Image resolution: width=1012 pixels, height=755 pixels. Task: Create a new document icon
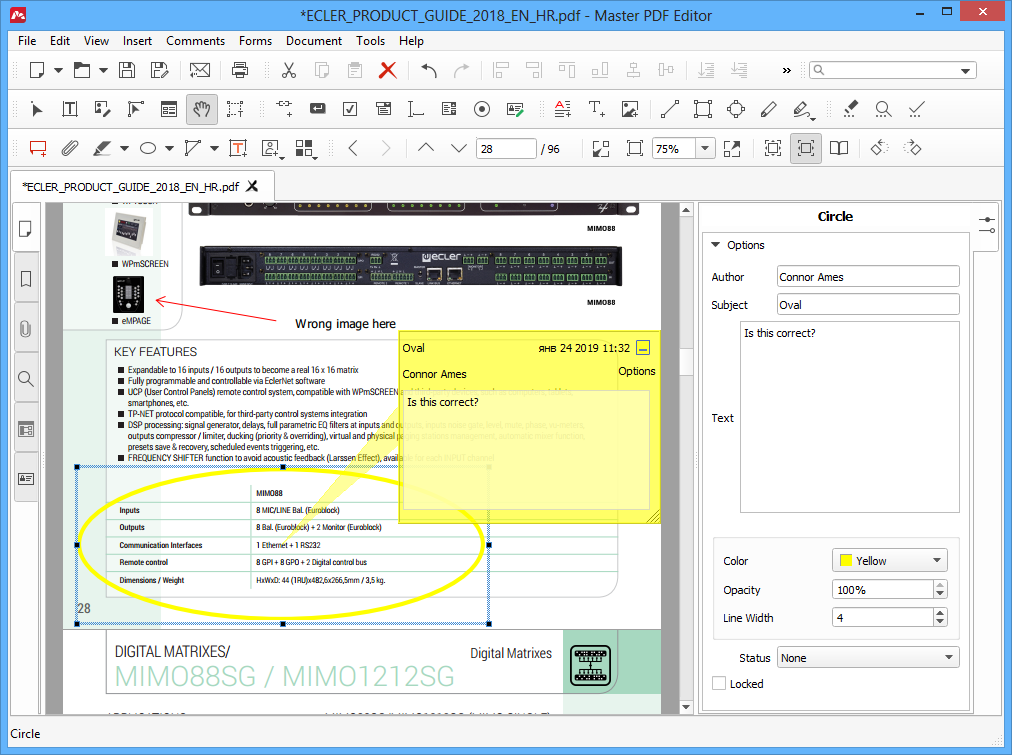[x=37, y=70]
